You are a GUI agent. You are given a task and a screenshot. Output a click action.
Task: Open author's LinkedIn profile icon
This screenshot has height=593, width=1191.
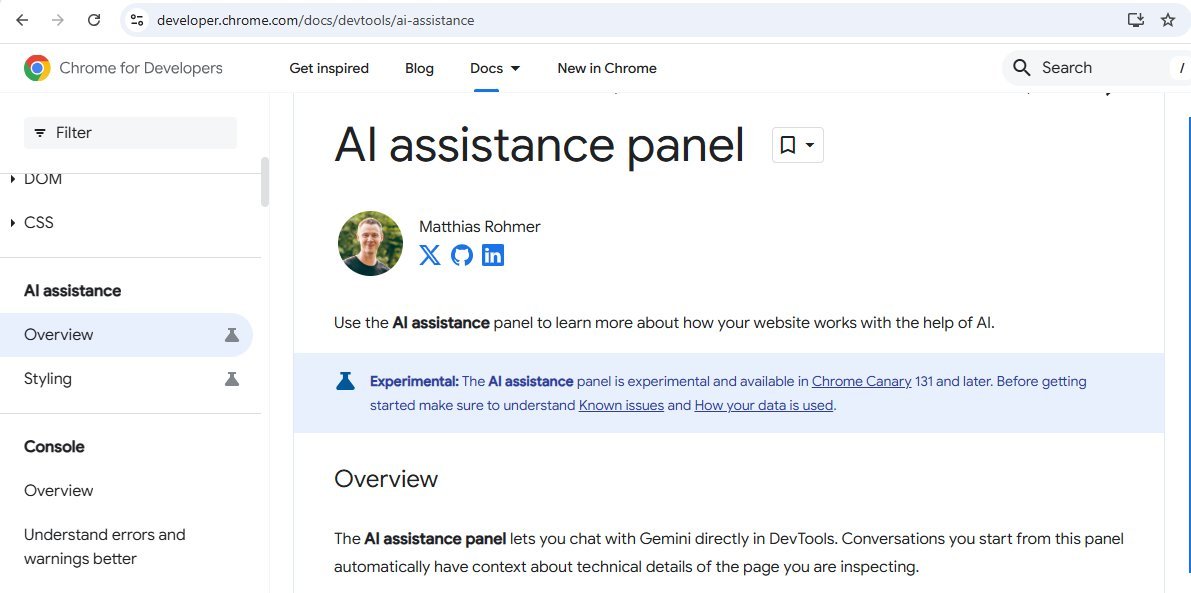(493, 255)
